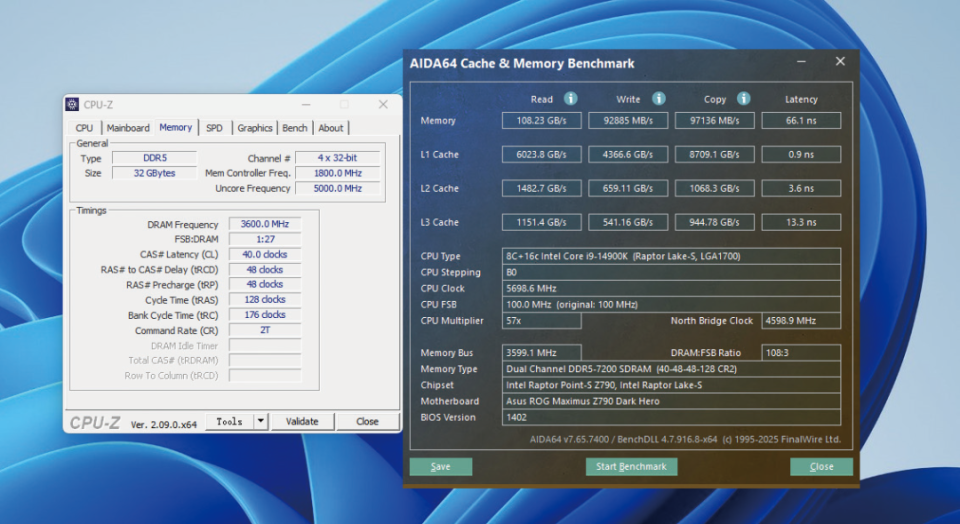Image resolution: width=960 pixels, height=524 pixels.
Task: Open the Graphics tab in CPU-Z
Action: point(255,127)
